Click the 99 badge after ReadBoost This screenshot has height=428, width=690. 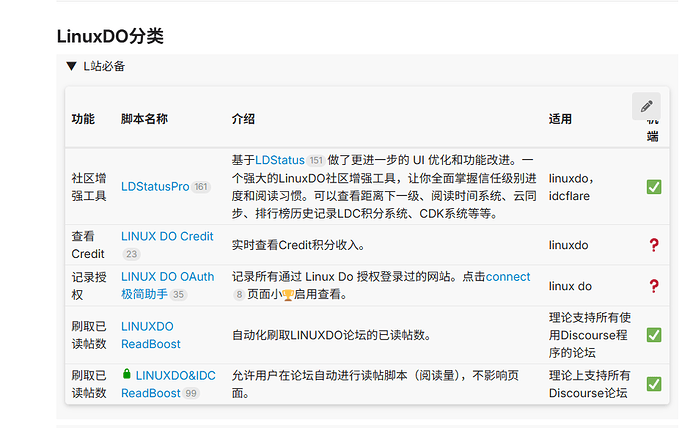(191, 393)
